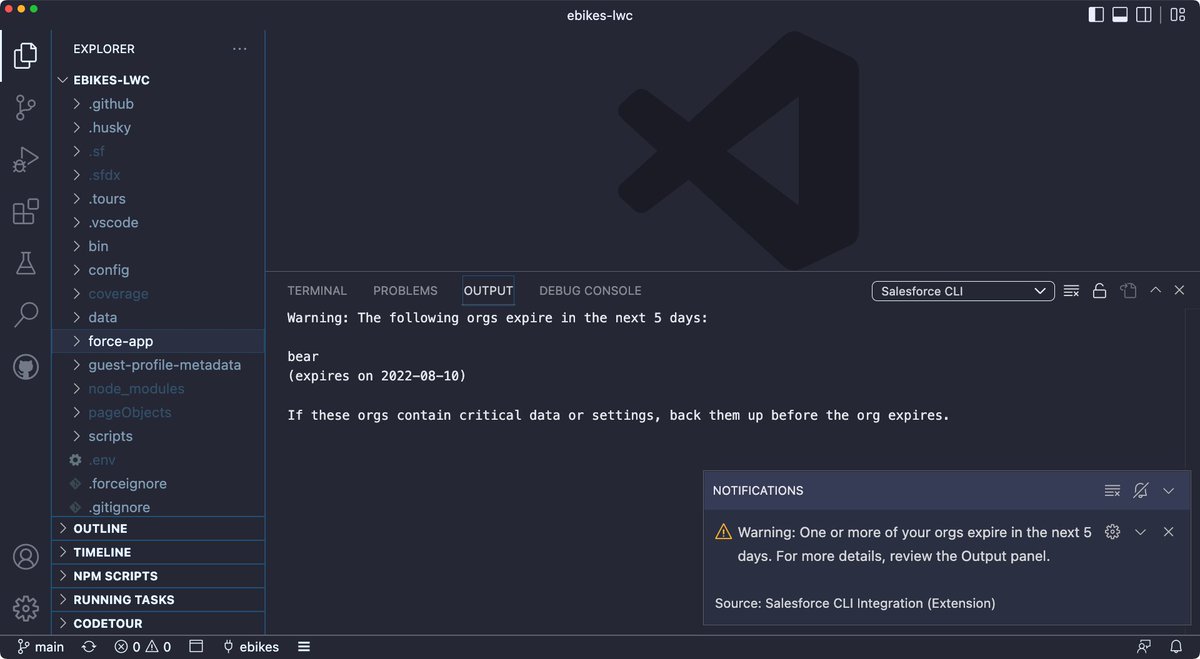Viewport: 1200px width, 659px height.
Task: Open the Search view
Action: click(x=25, y=315)
